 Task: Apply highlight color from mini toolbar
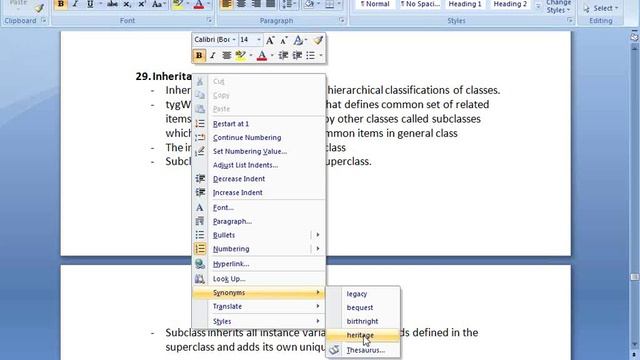click(x=241, y=56)
